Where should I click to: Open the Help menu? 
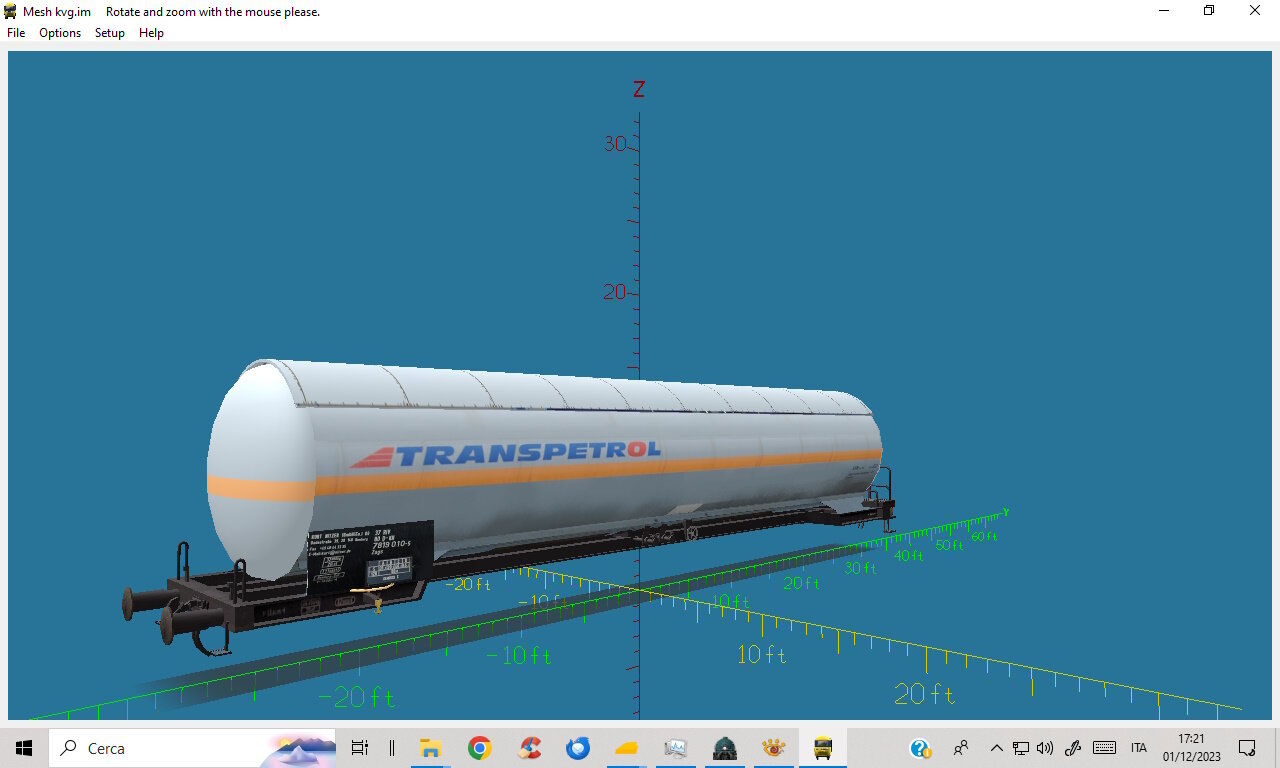151,33
